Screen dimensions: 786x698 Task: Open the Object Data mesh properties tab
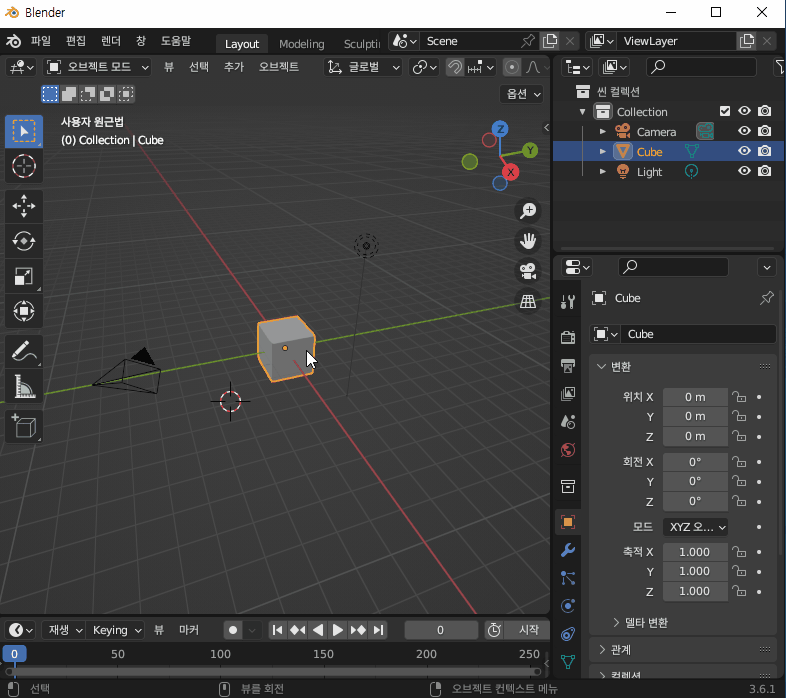(x=568, y=662)
